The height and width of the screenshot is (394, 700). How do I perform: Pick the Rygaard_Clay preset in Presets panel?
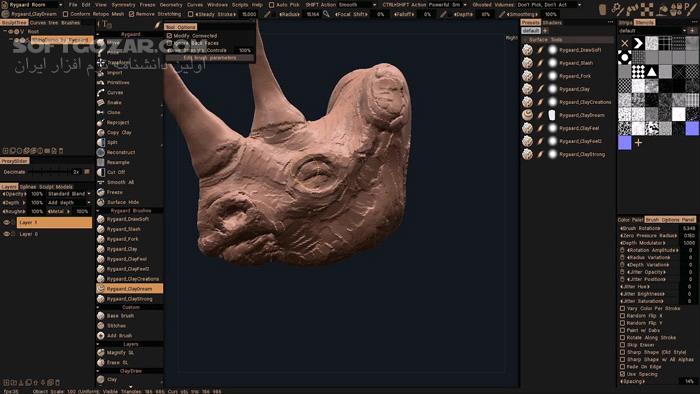pos(574,89)
